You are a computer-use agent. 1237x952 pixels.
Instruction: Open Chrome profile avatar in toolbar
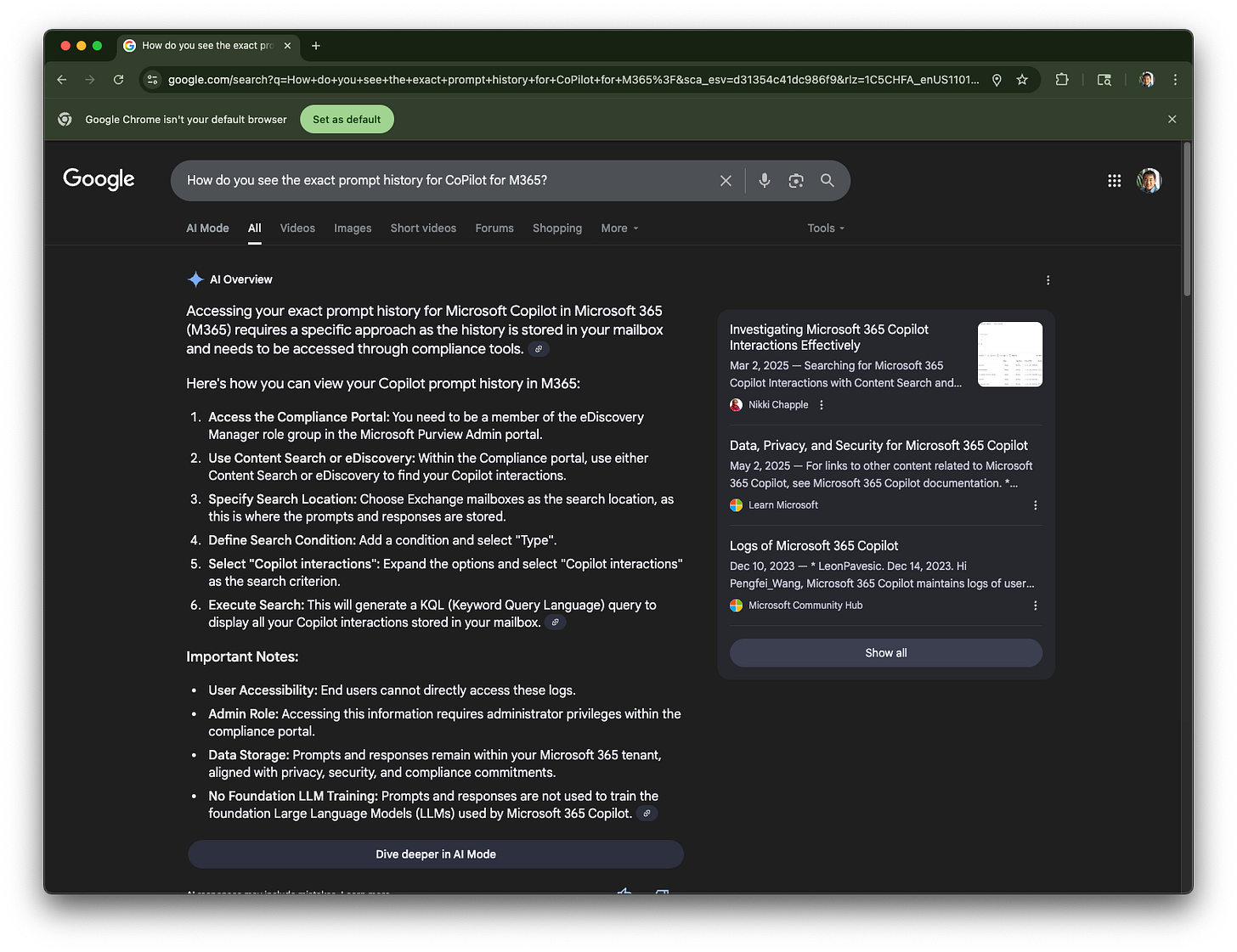click(x=1147, y=80)
